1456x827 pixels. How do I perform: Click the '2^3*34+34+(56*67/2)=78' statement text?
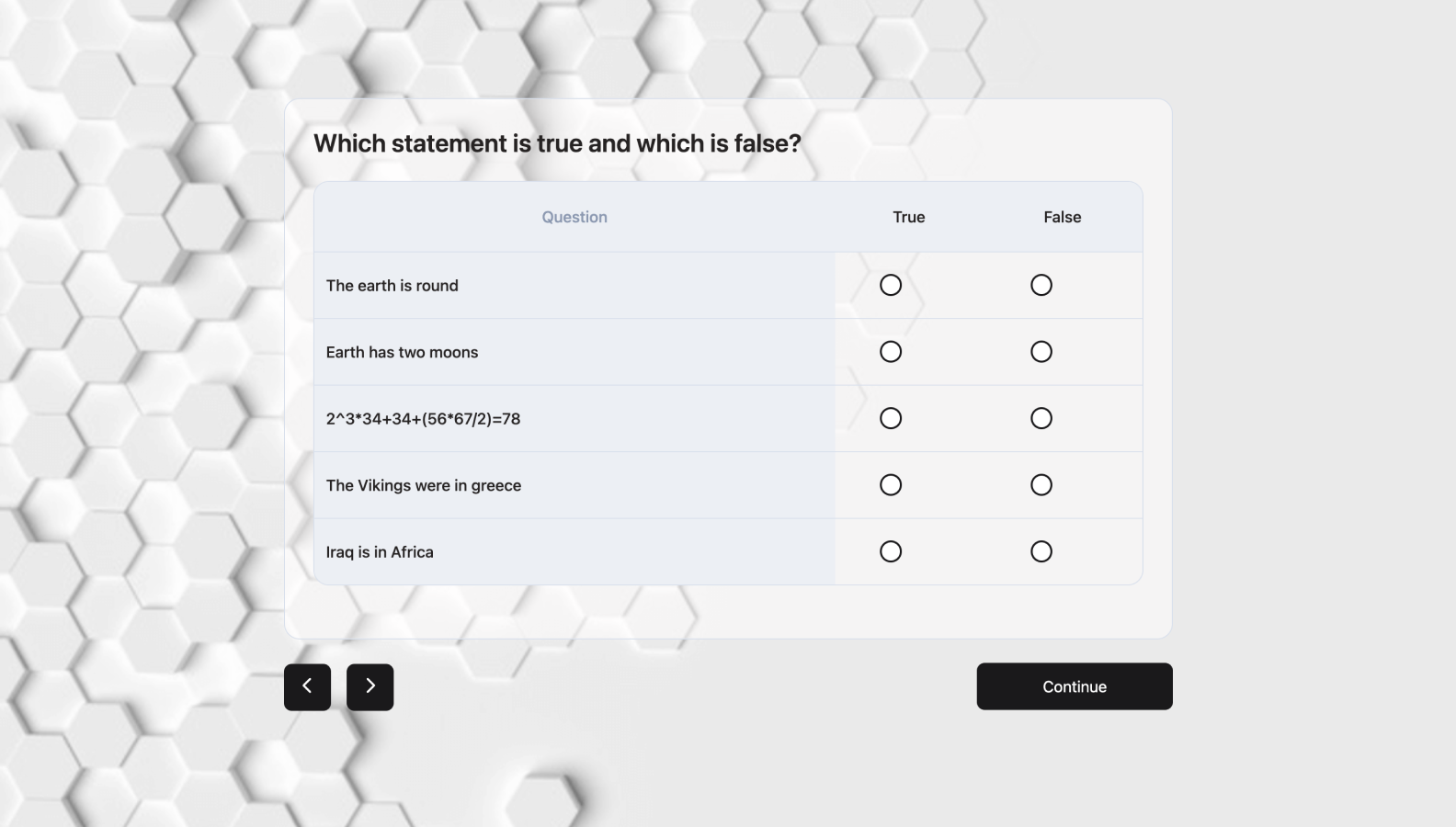423,419
